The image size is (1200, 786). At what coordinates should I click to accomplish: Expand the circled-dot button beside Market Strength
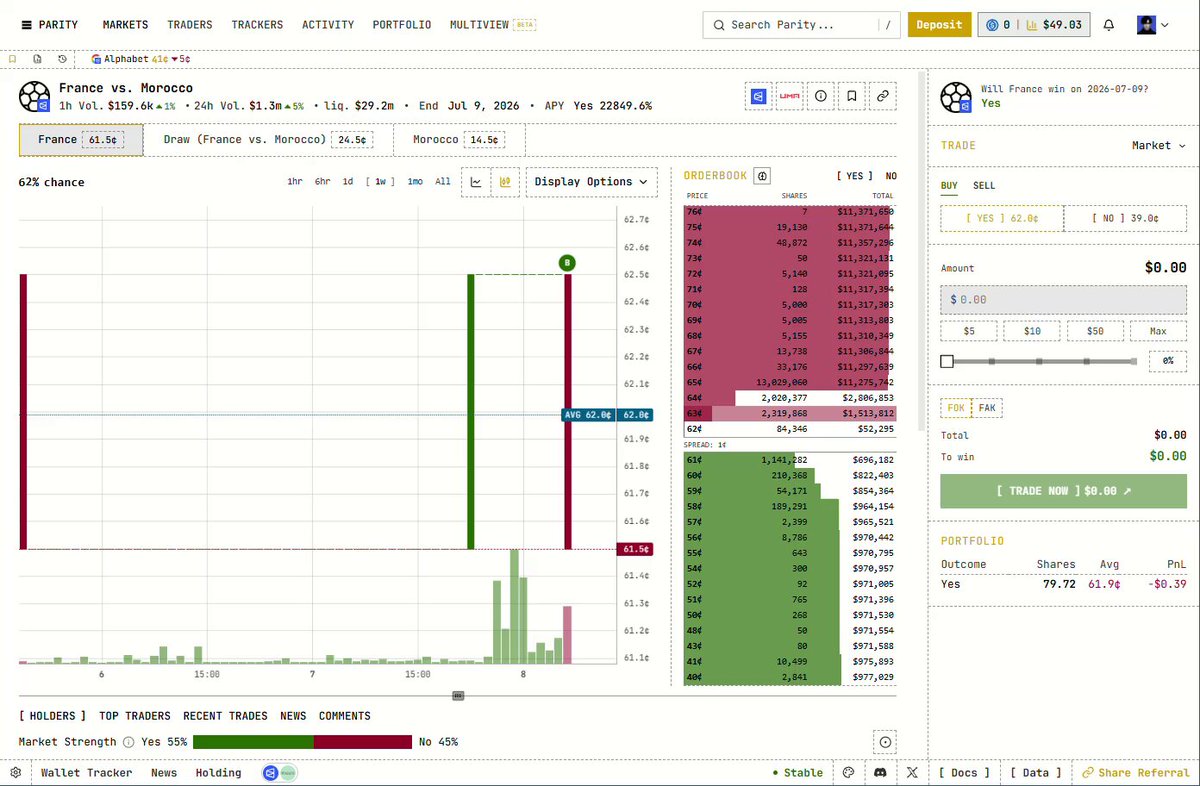click(x=885, y=742)
